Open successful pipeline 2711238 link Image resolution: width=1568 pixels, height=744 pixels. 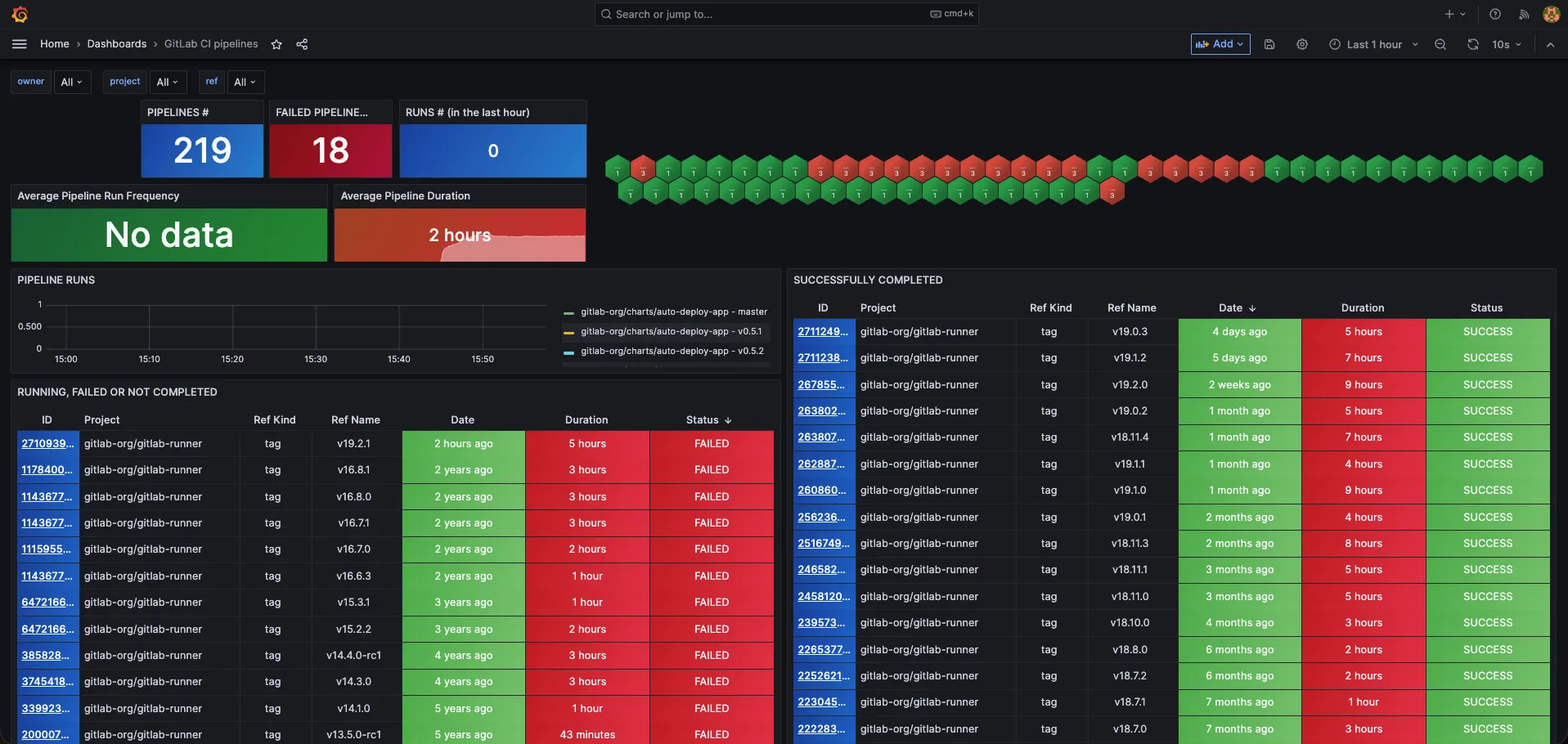click(x=824, y=357)
